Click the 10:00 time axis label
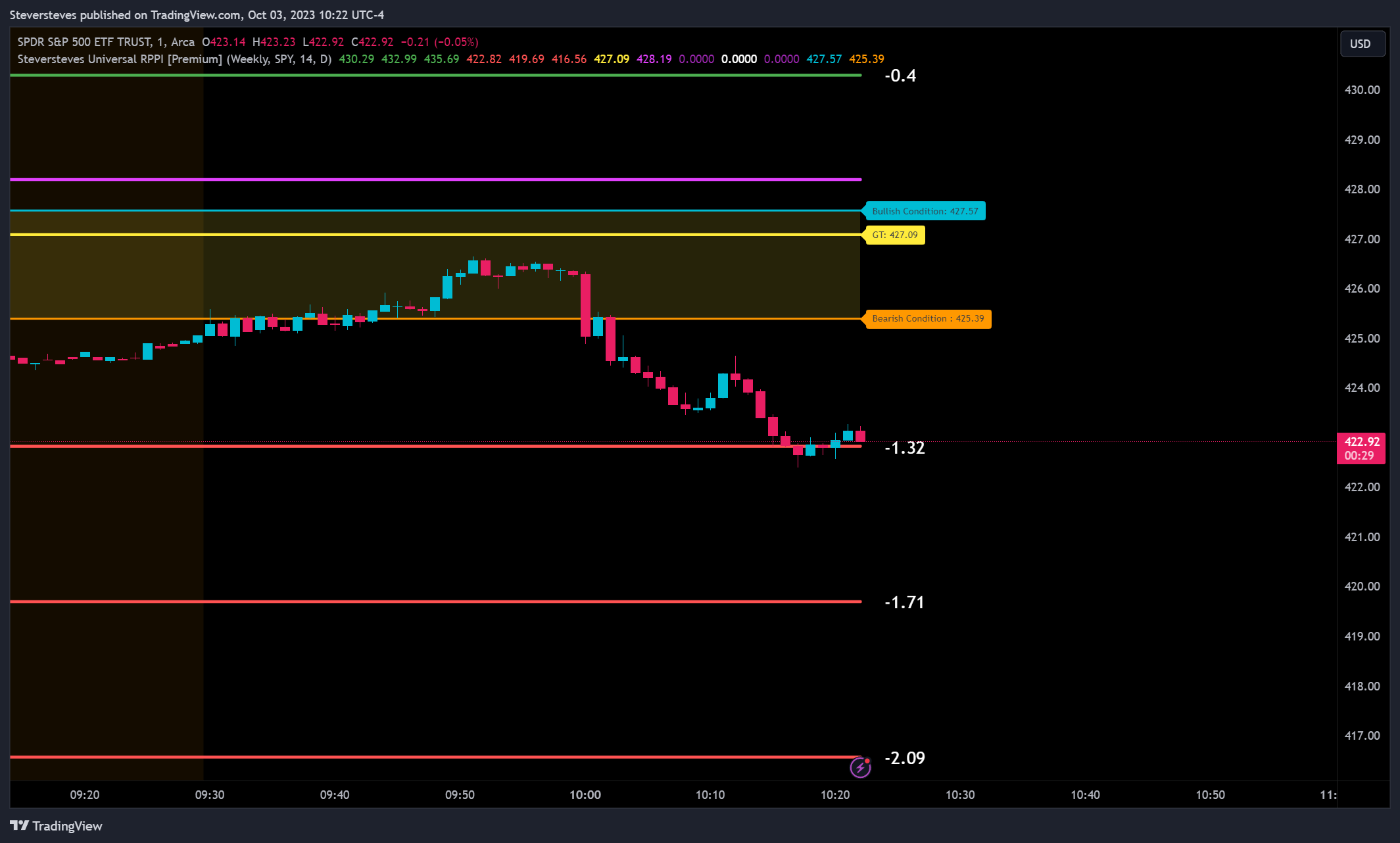Image resolution: width=1400 pixels, height=843 pixels. point(585,795)
